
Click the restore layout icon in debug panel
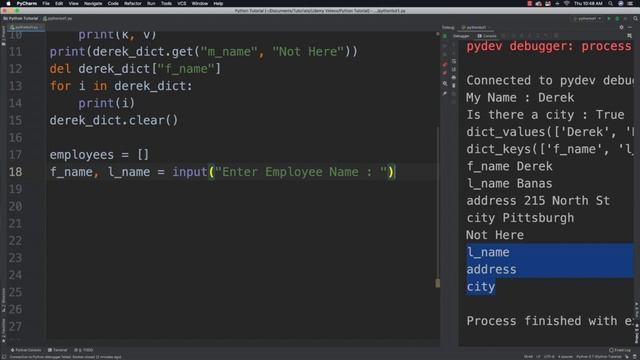pyautogui.click(x=630, y=36)
